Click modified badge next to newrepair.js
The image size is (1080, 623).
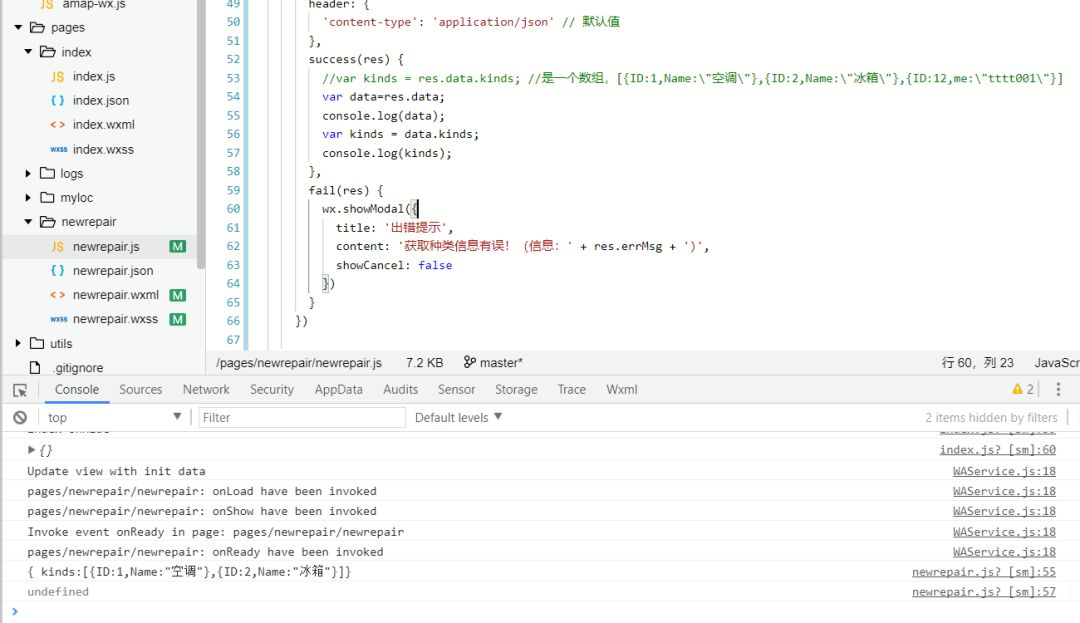(x=178, y=246)
